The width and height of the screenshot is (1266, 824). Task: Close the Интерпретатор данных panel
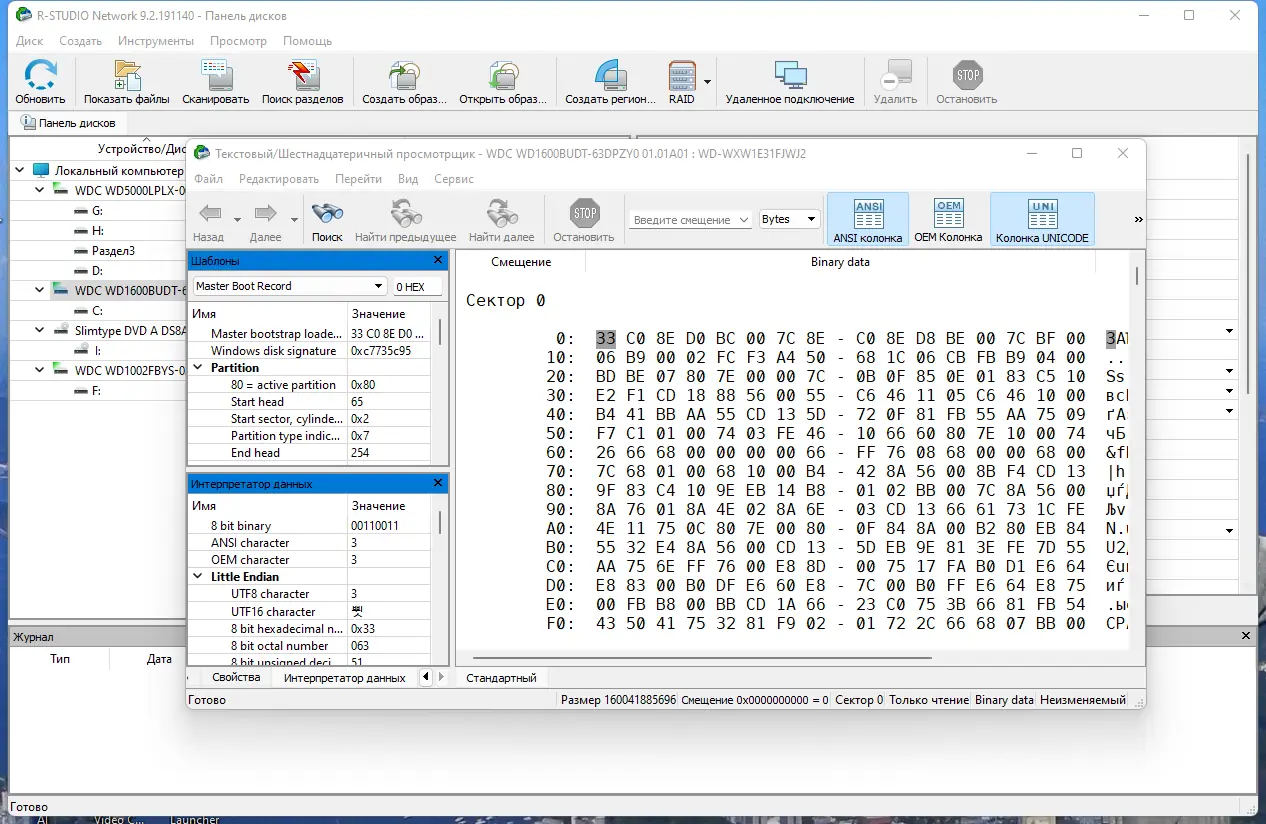(x=438, y=483)
